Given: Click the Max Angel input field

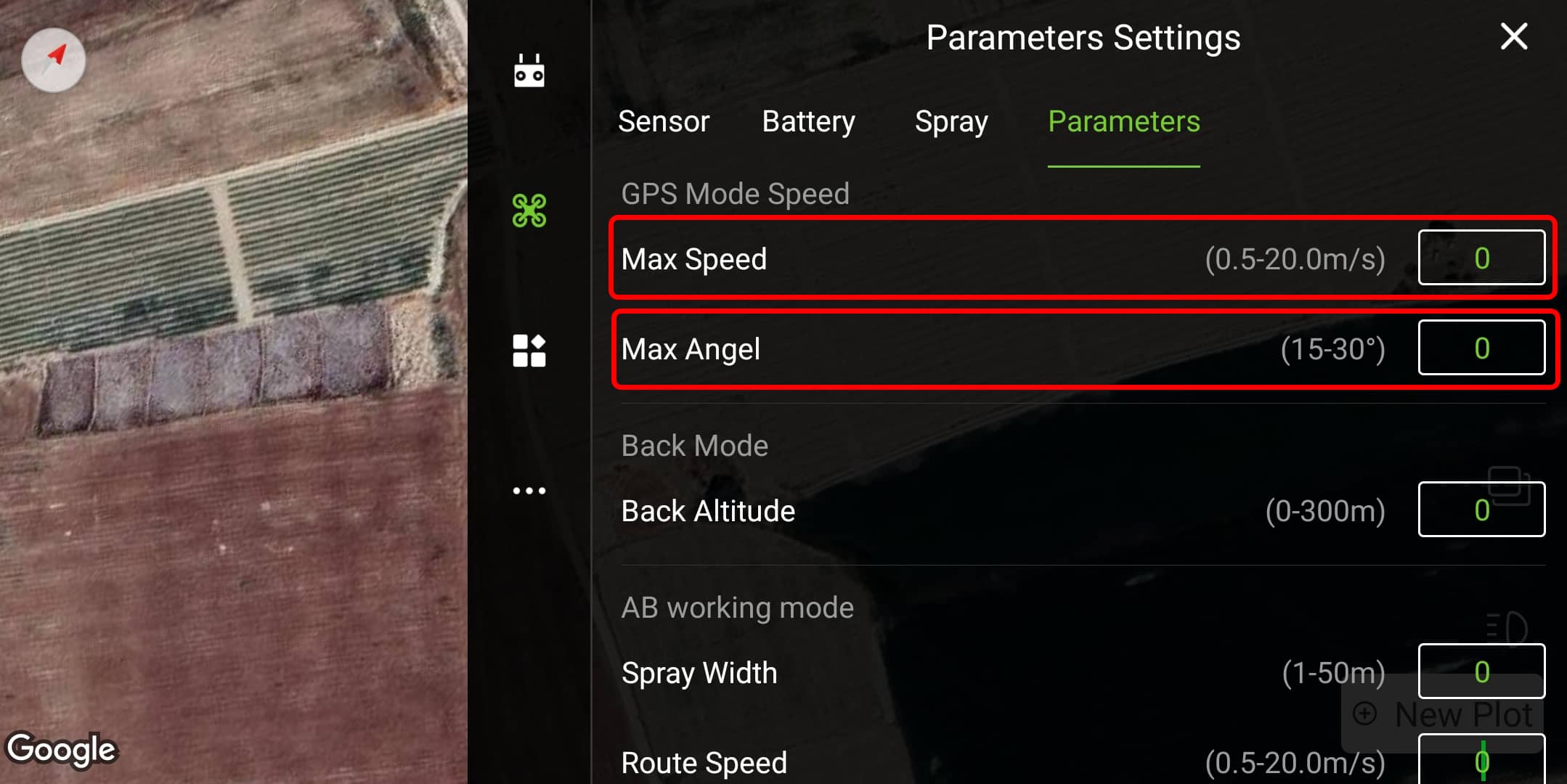Looking at the screenshot, I should click(1483, 348).
